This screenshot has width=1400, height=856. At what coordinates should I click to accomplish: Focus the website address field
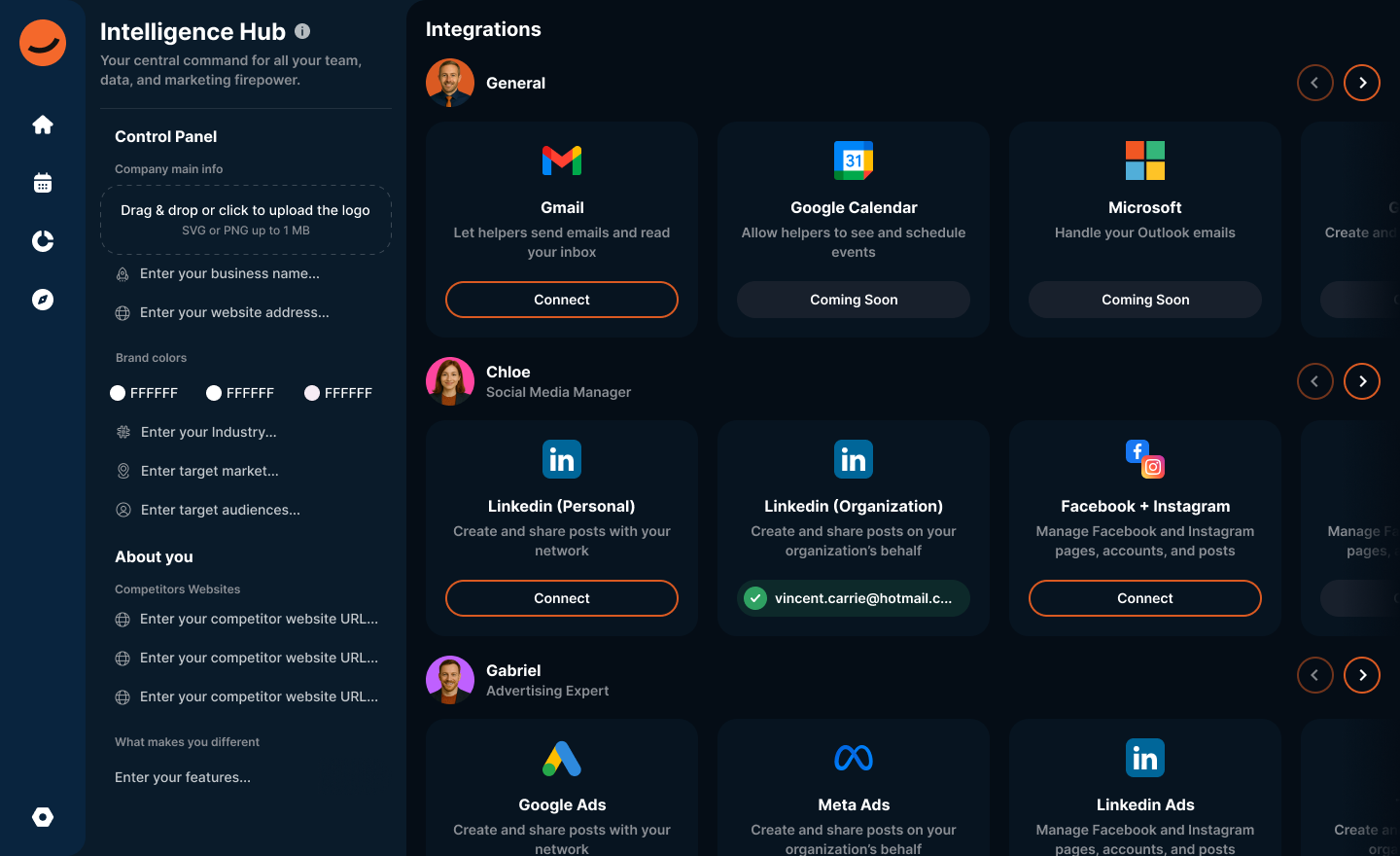click(x=246, y=312)
